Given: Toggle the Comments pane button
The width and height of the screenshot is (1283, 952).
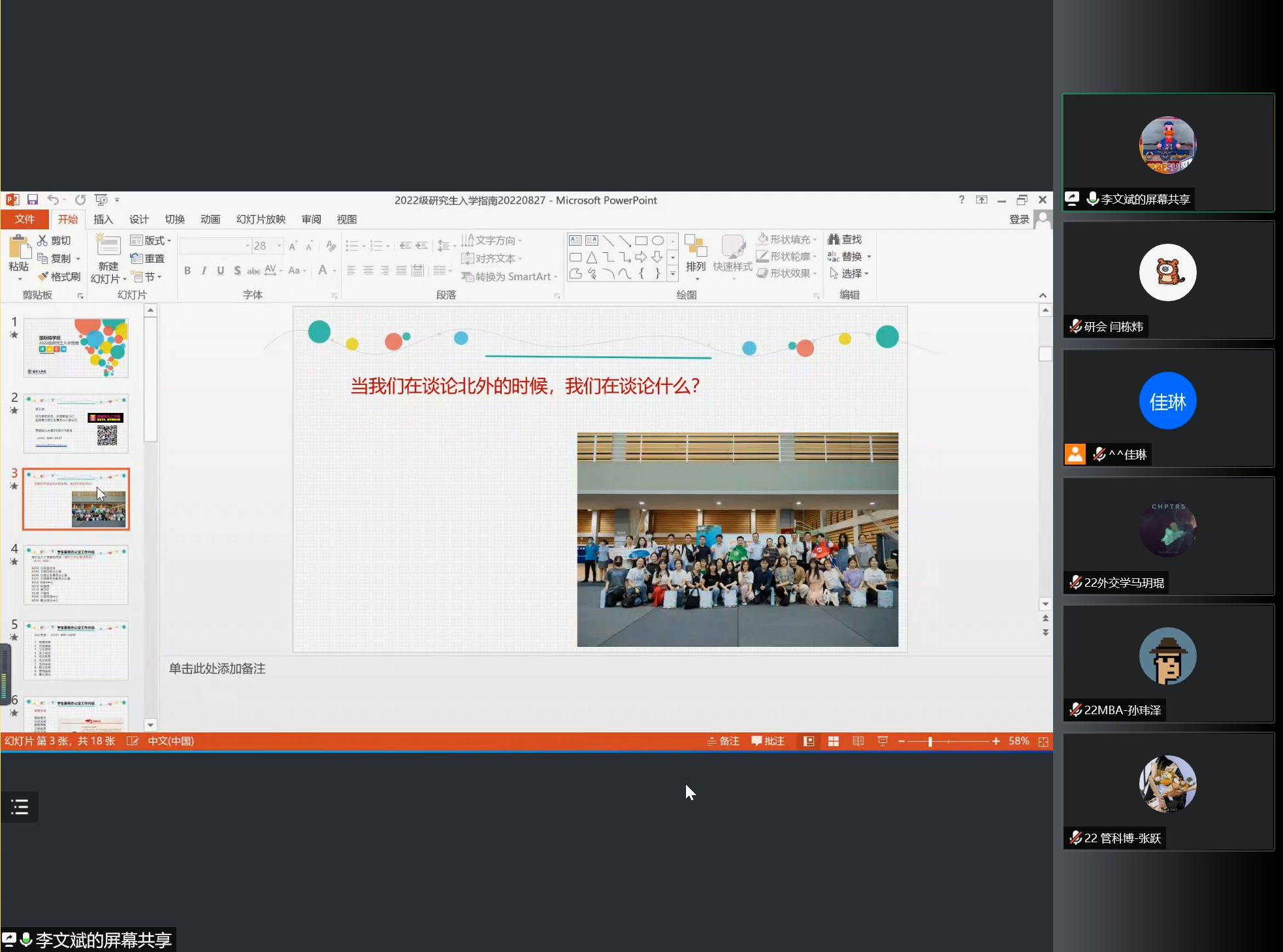Looking at the screenshot, I should pos(768,741).
